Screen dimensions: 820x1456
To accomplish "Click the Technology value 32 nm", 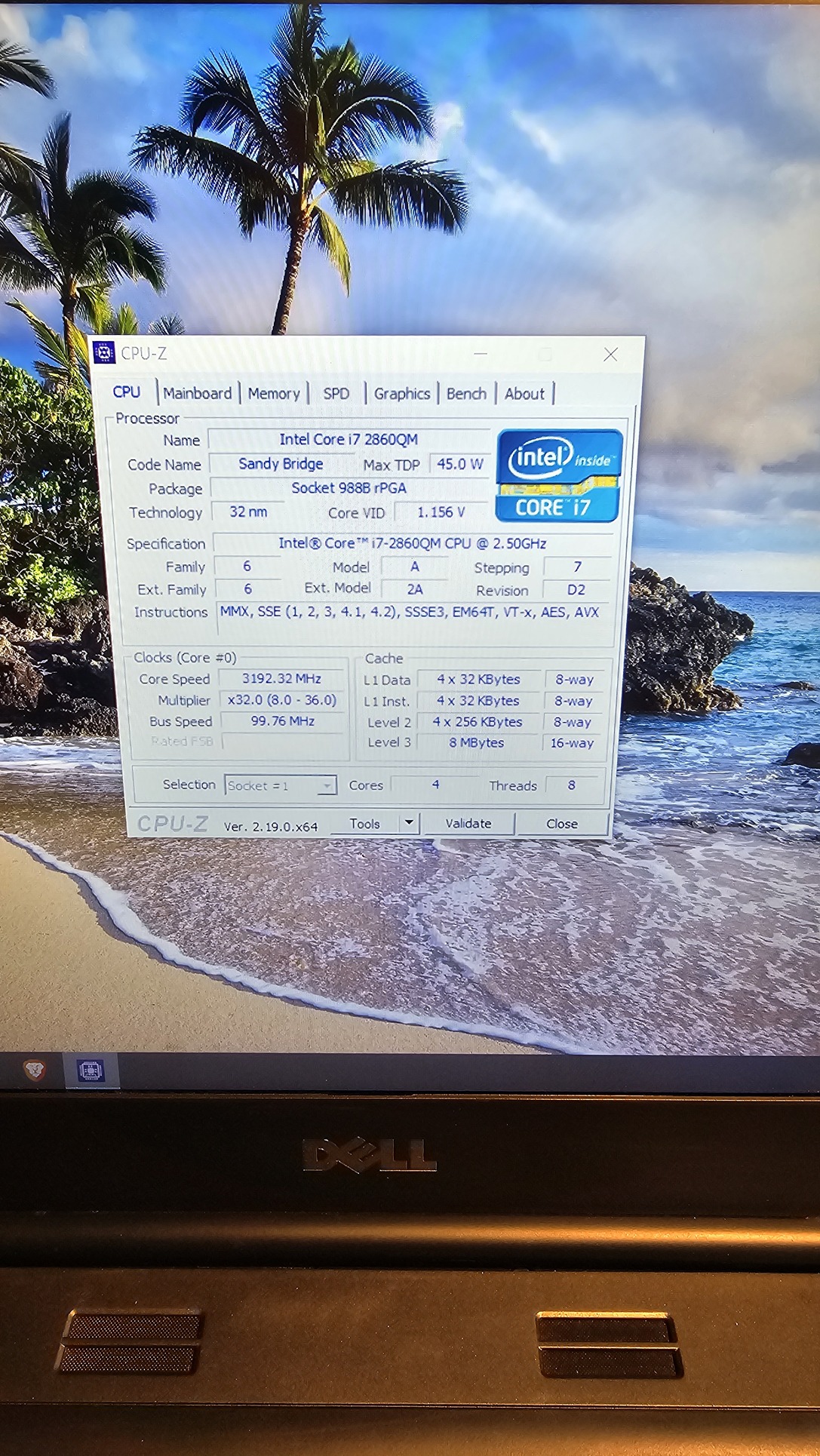I will [248, 511].
